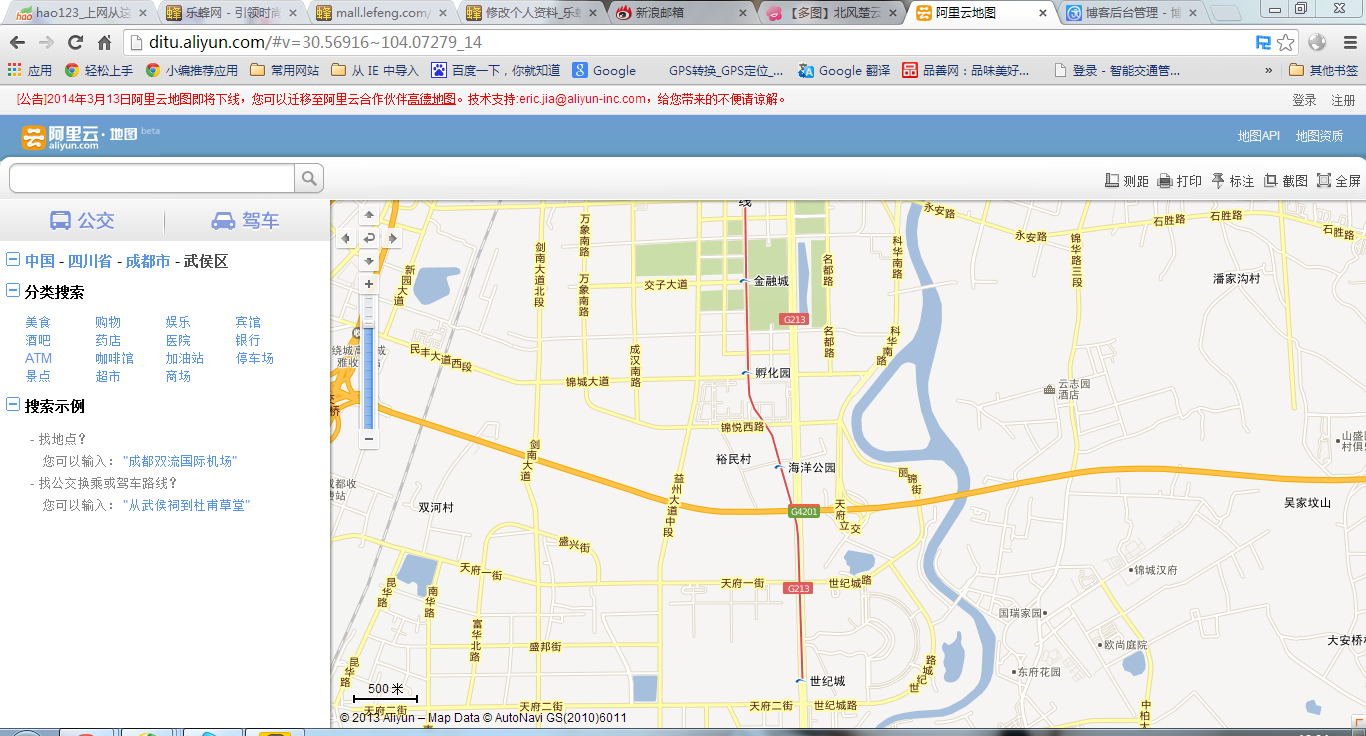Click the 截图 screenshot tool
1366x736 pixels.
[1286, 181]
